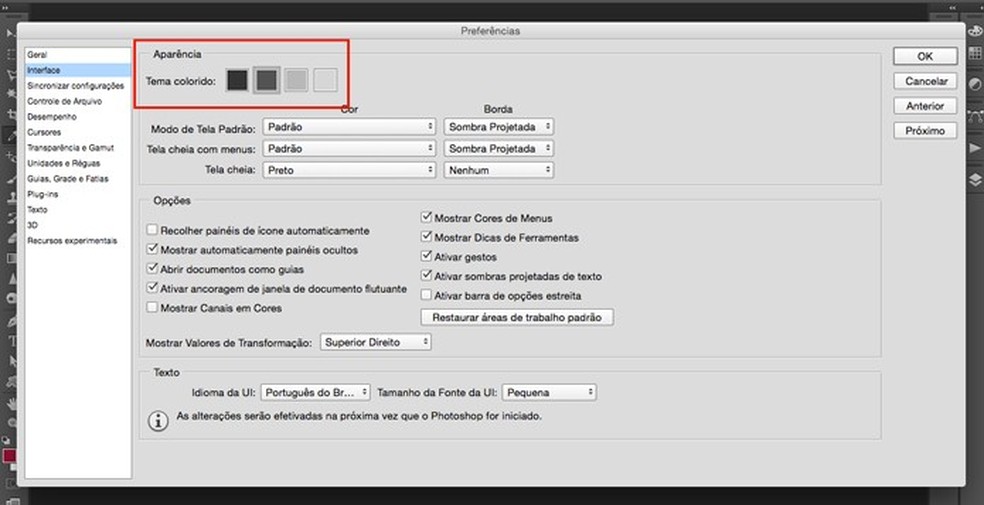Select the Move tool in the toolbar
The image size is (984, 505).
(x=9, y=33)
